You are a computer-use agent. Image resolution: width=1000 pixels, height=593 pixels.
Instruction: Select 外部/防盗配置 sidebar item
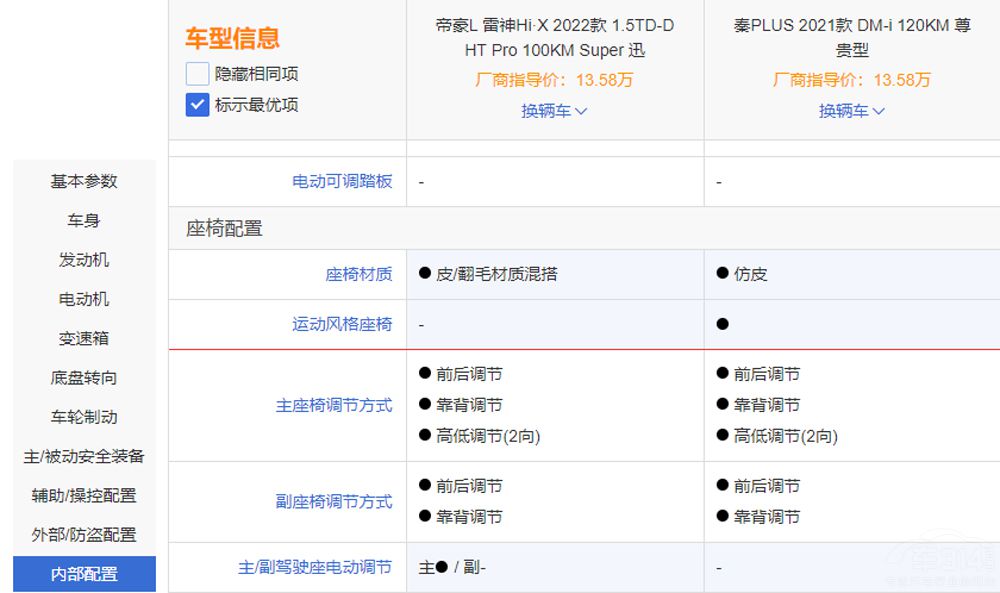(84, 535)
